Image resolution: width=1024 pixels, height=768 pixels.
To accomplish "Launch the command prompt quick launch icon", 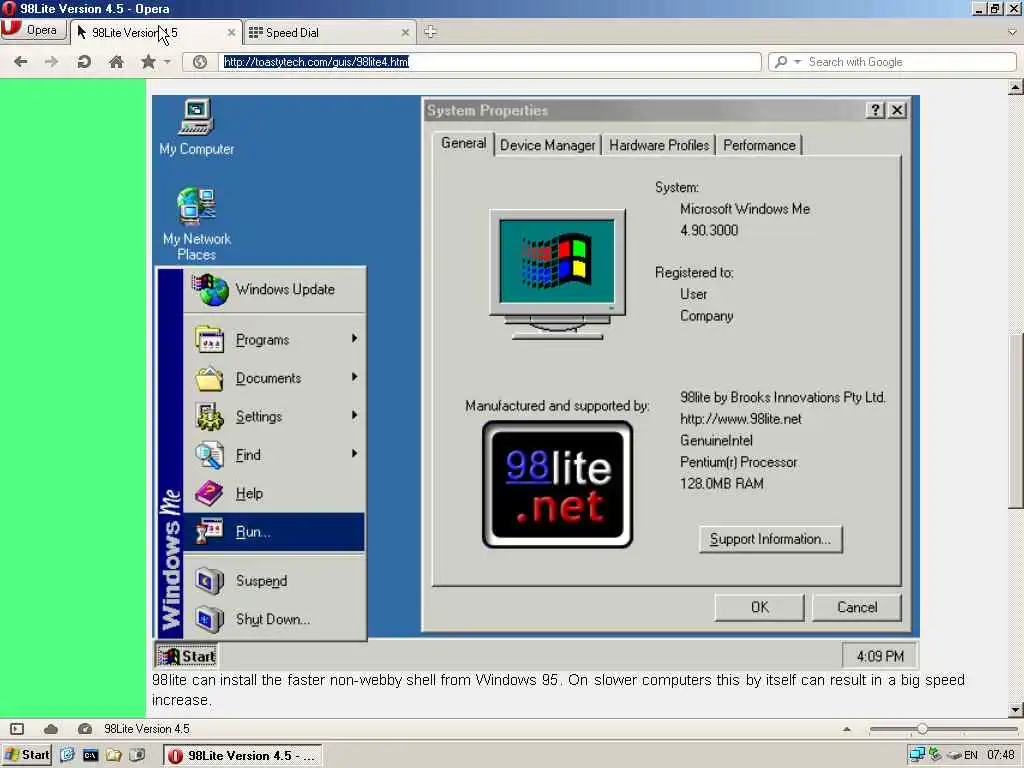I will tap(90, 756).
